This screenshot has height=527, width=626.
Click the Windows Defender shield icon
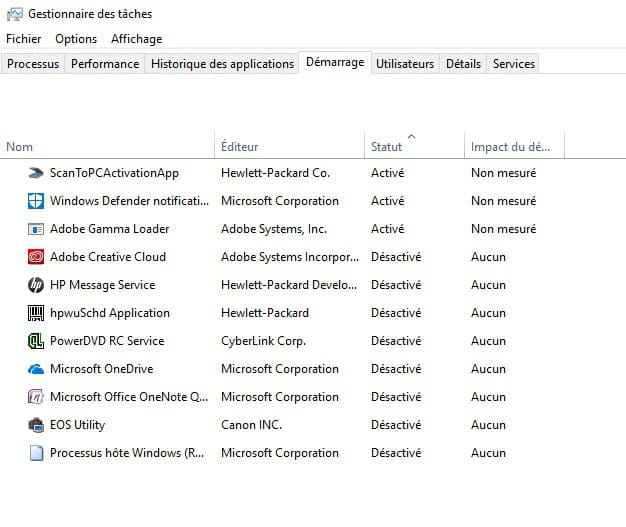[36, 201]
